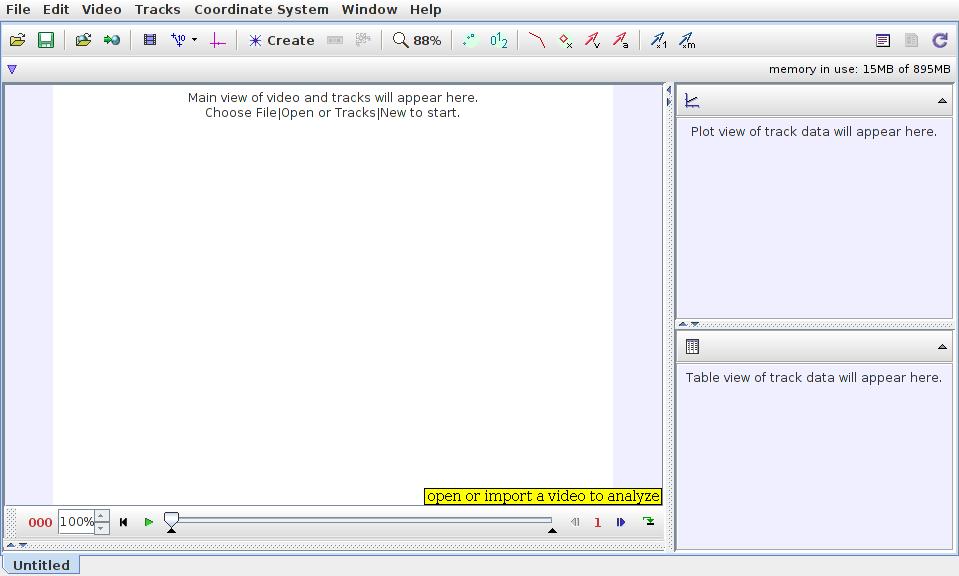This screenshot has height=576, width=959.
Task: Toggle the coordinate axes visibility icon
Action: (x=217, y=41)
